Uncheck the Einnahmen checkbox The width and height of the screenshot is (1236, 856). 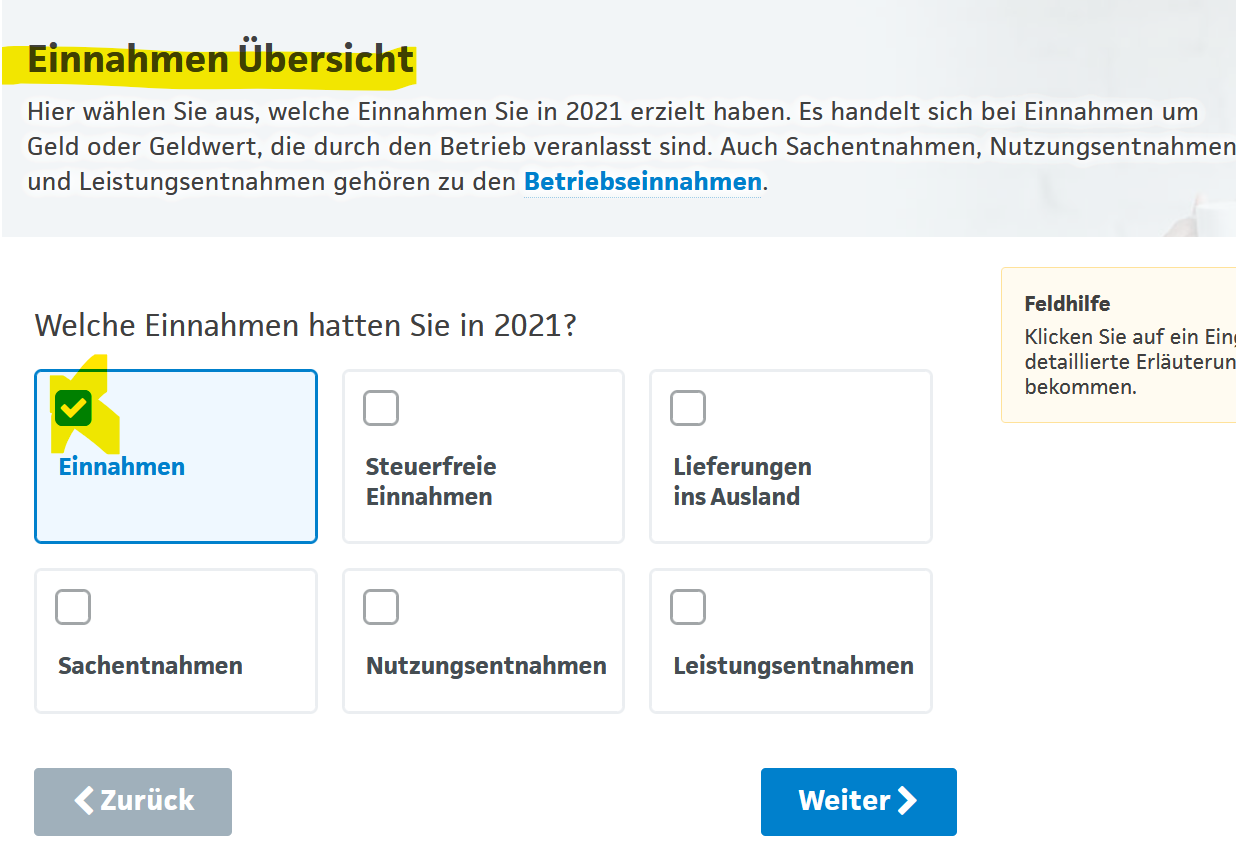click(73, 407)
